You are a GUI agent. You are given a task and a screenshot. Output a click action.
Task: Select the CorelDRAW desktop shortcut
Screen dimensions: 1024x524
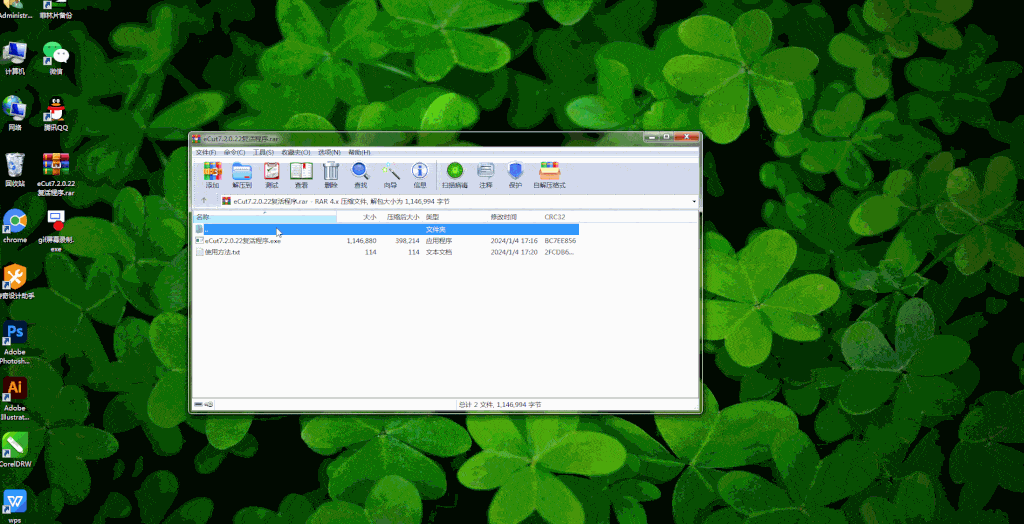pyautogui.click(x=14, y=450)
